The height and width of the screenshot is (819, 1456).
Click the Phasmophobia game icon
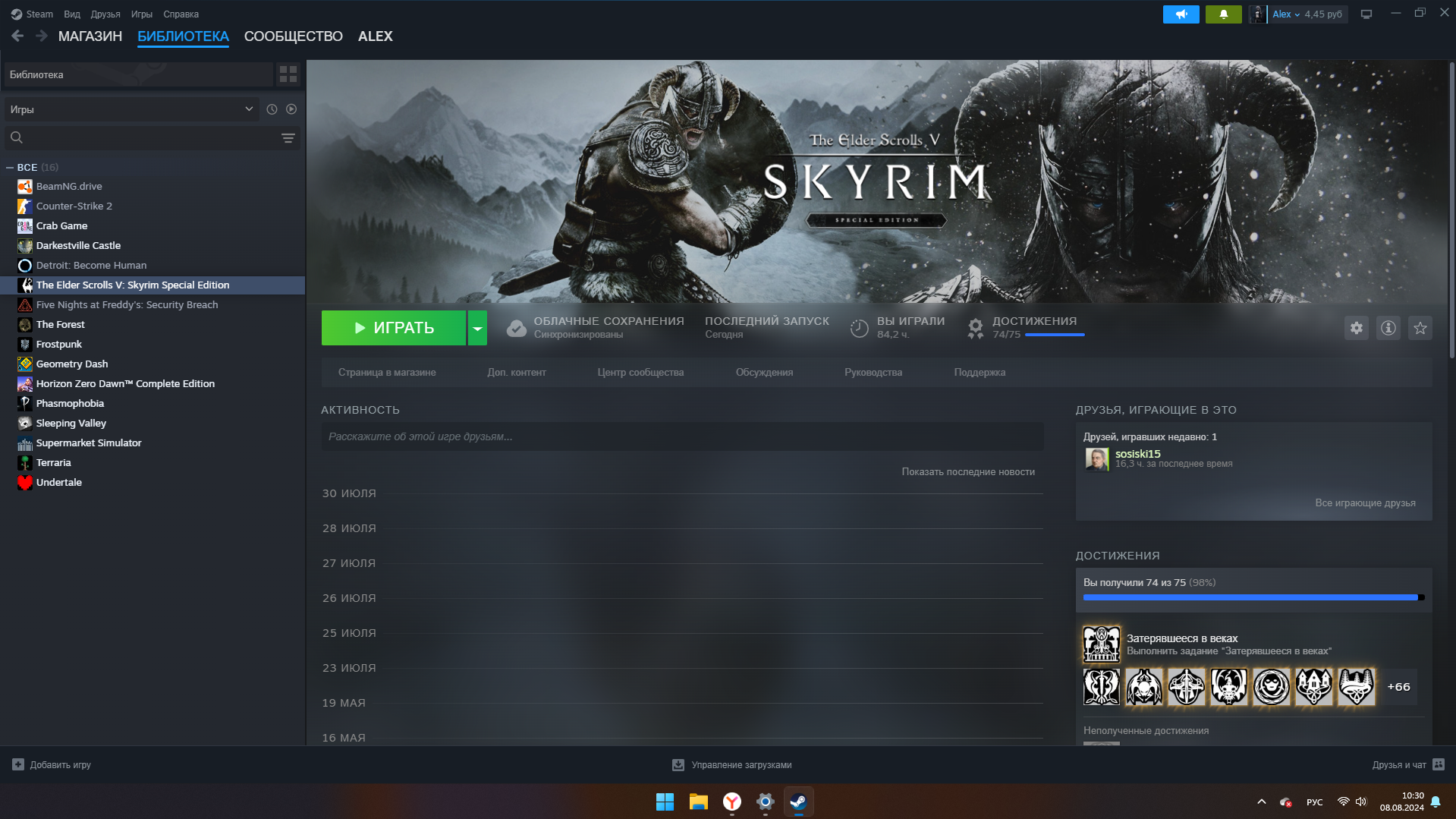click(x=25, y=403)
